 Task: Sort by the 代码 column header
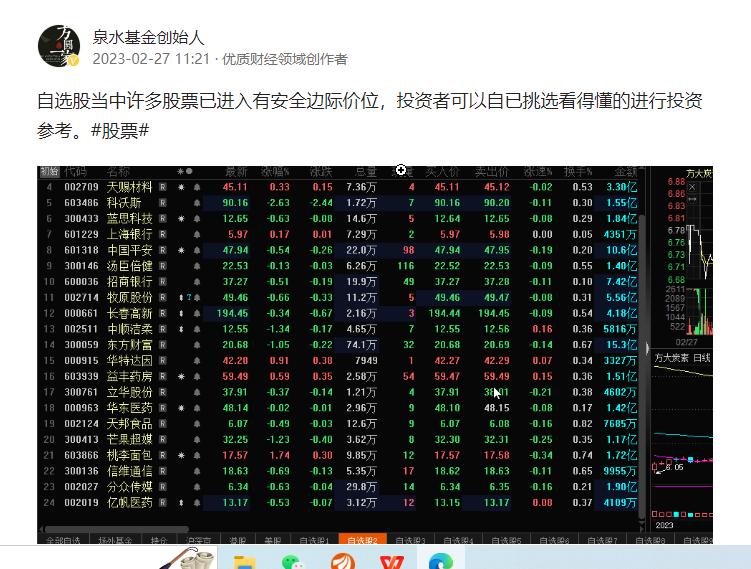coord(75,171)
